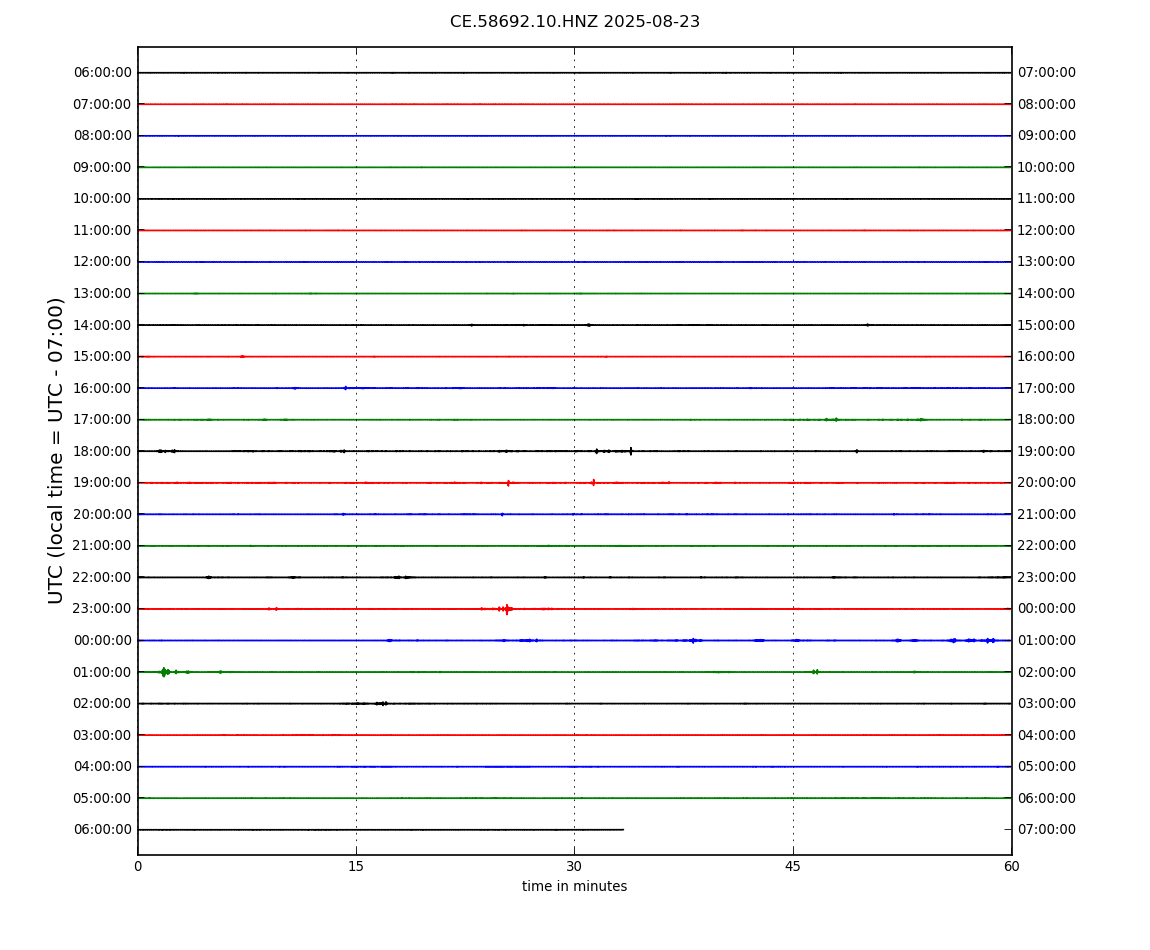The image size is (1150, 950).
Task: Click the green blip after 45 minutes on 01:00:00 trace
Action: 815,672
